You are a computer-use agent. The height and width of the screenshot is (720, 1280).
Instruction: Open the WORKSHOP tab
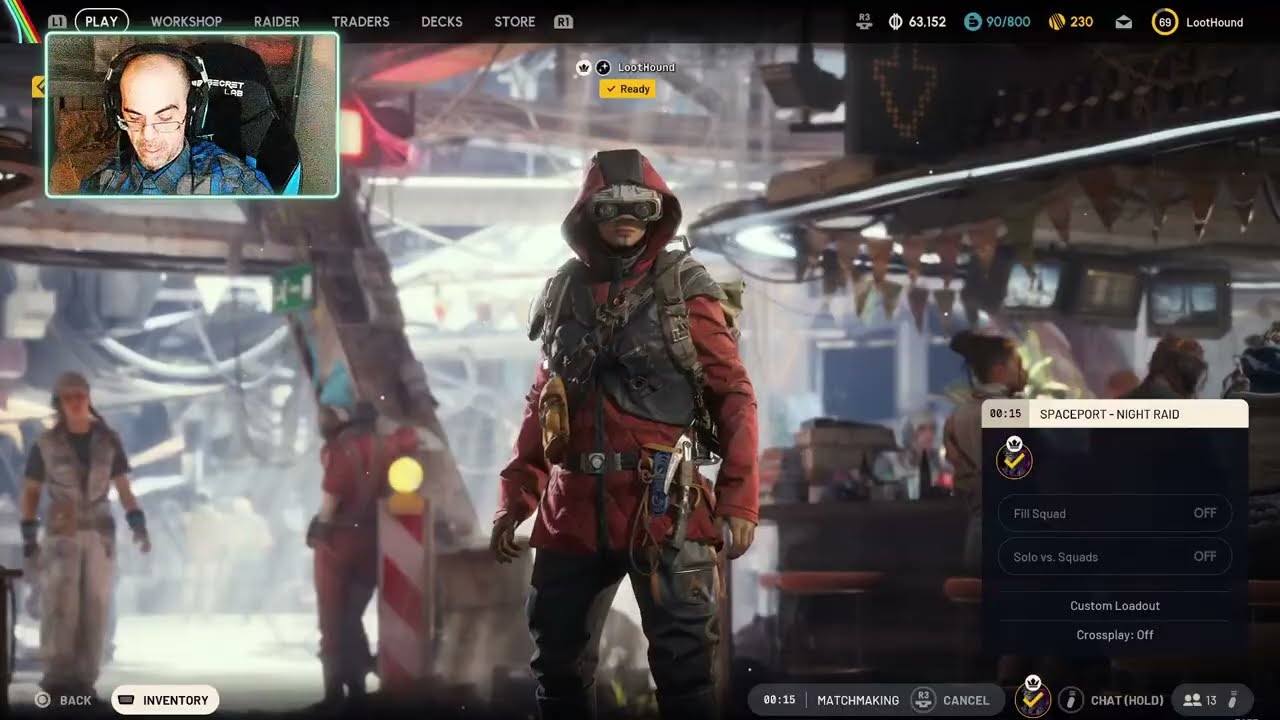186,21
